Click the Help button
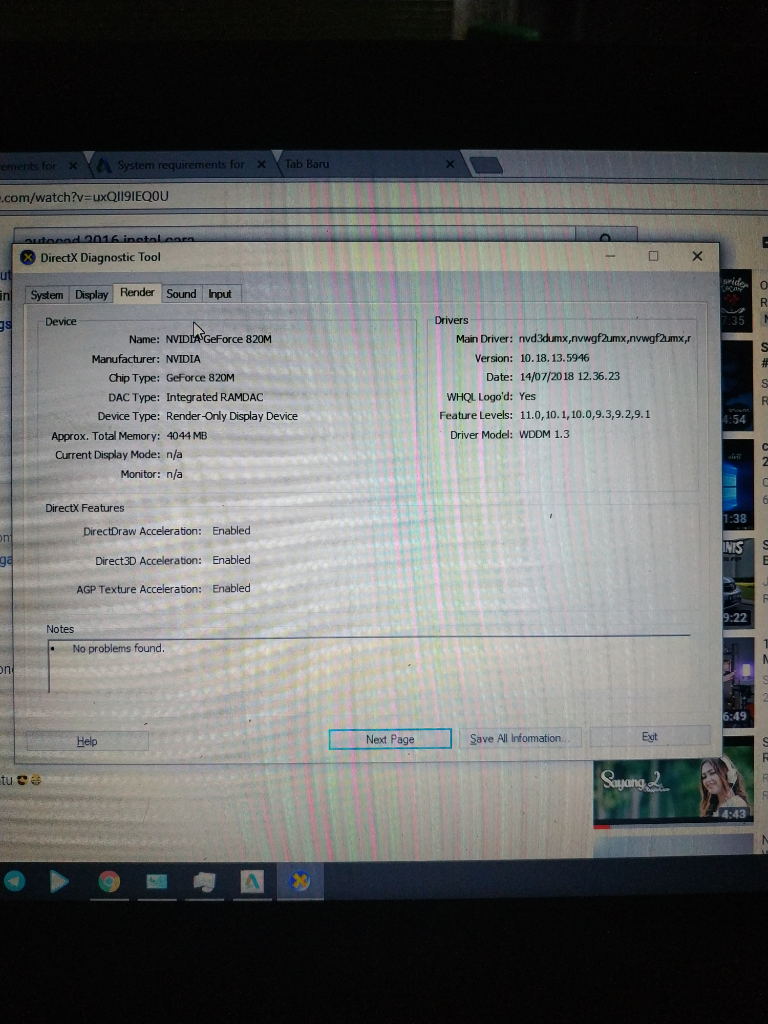Viewport: 768px width, 1024px height. click(x=87, y=741)
